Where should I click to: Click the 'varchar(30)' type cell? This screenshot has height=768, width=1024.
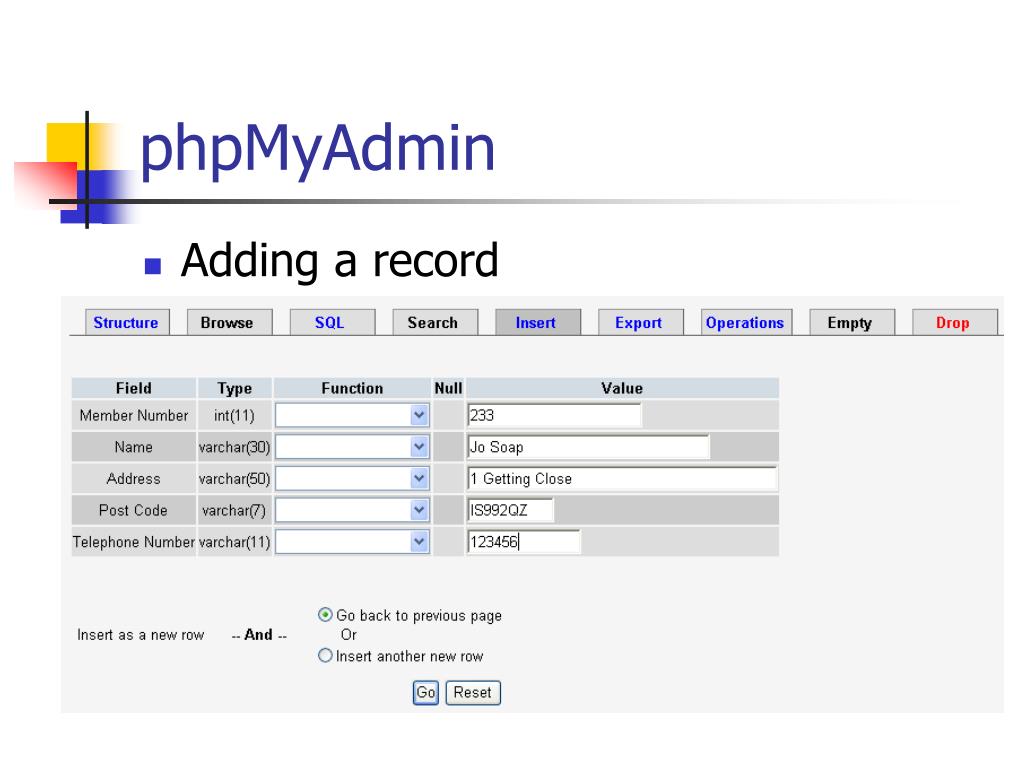[x=234, y=447]
